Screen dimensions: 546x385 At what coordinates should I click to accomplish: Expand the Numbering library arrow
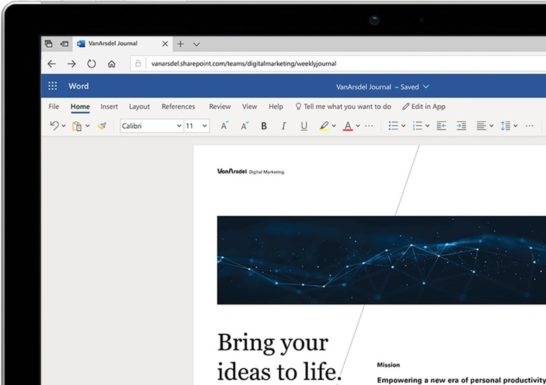tap(427, 126)
